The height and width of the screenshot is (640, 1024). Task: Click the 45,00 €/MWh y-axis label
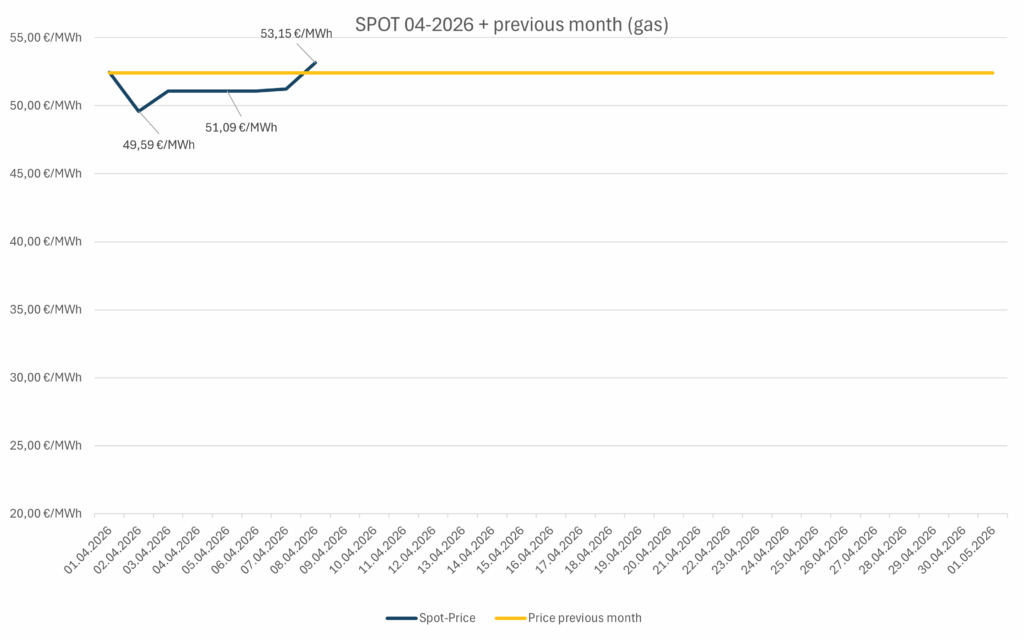[46, 173]
